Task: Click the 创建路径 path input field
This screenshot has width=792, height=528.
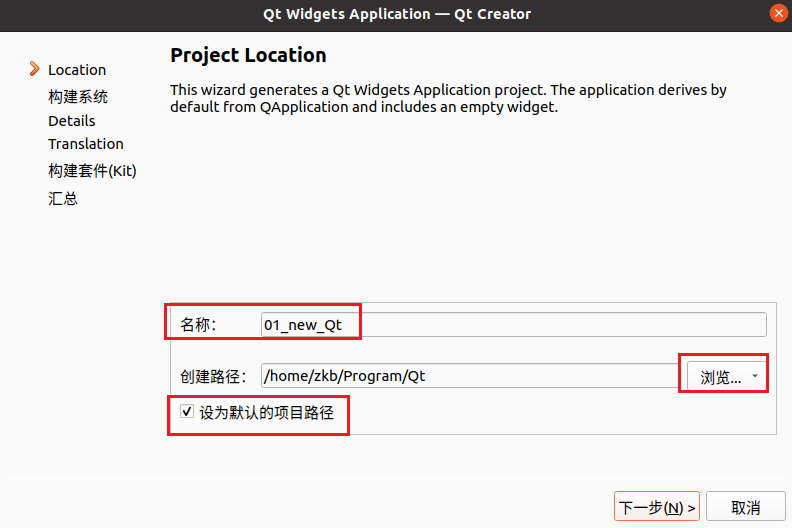Action: coord(470,375)
